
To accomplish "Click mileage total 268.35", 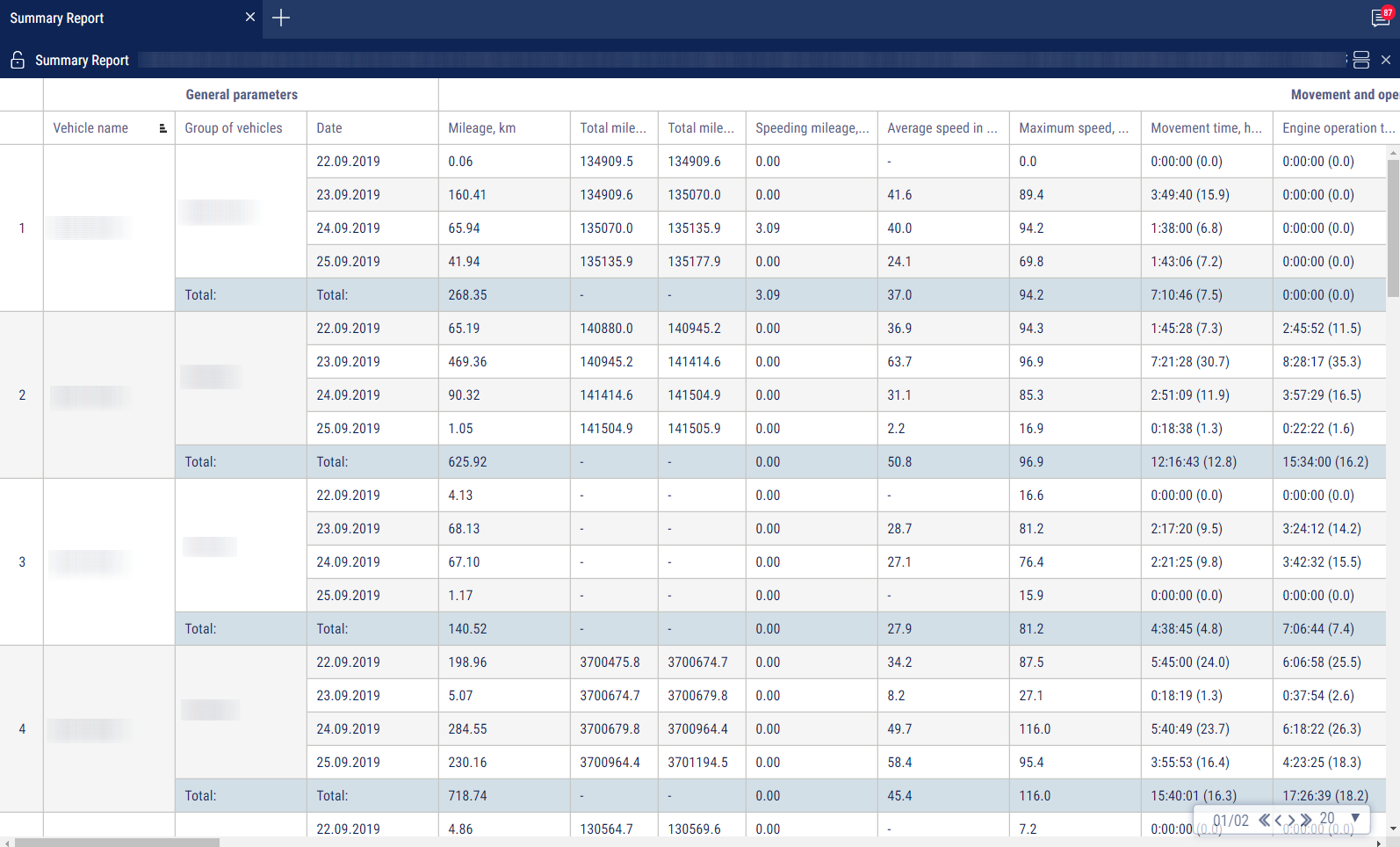I will click(467, 295).
